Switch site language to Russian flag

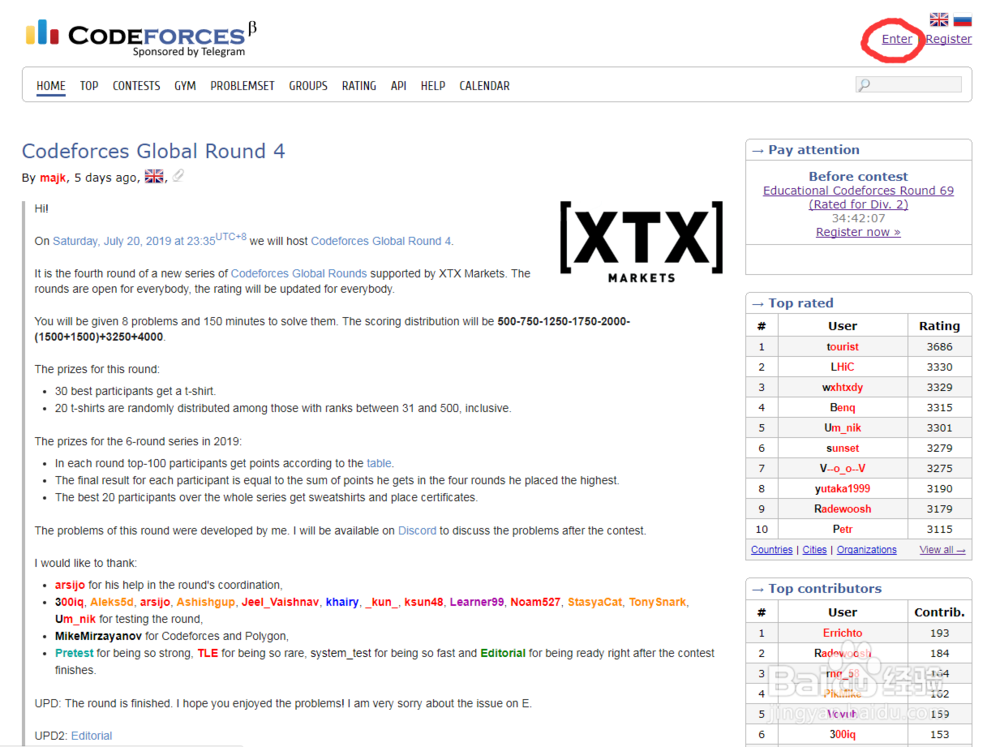962,20
